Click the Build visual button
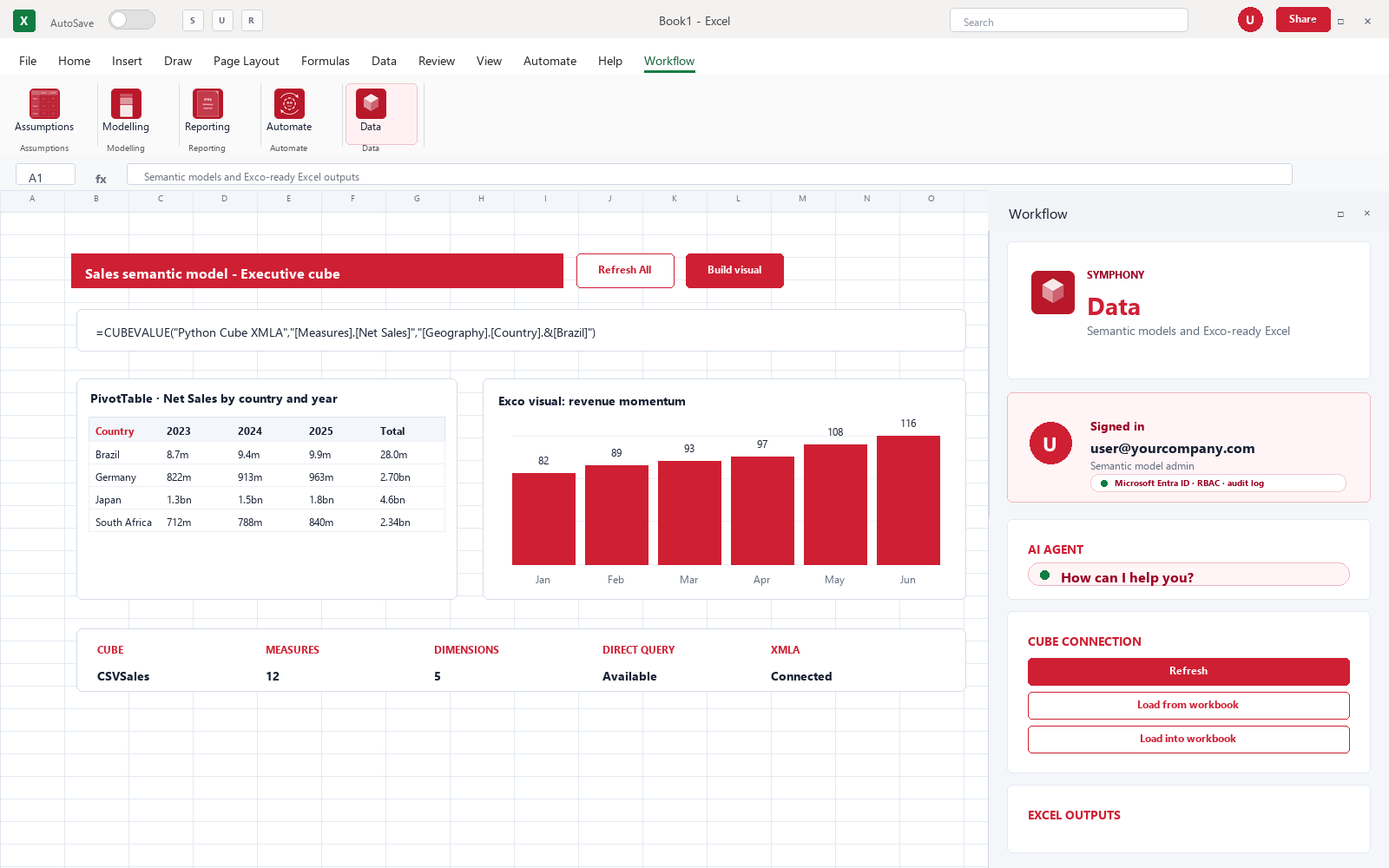Image resolution: width=1389 pixels, height=868 pixels. click(x=734, y=271)
